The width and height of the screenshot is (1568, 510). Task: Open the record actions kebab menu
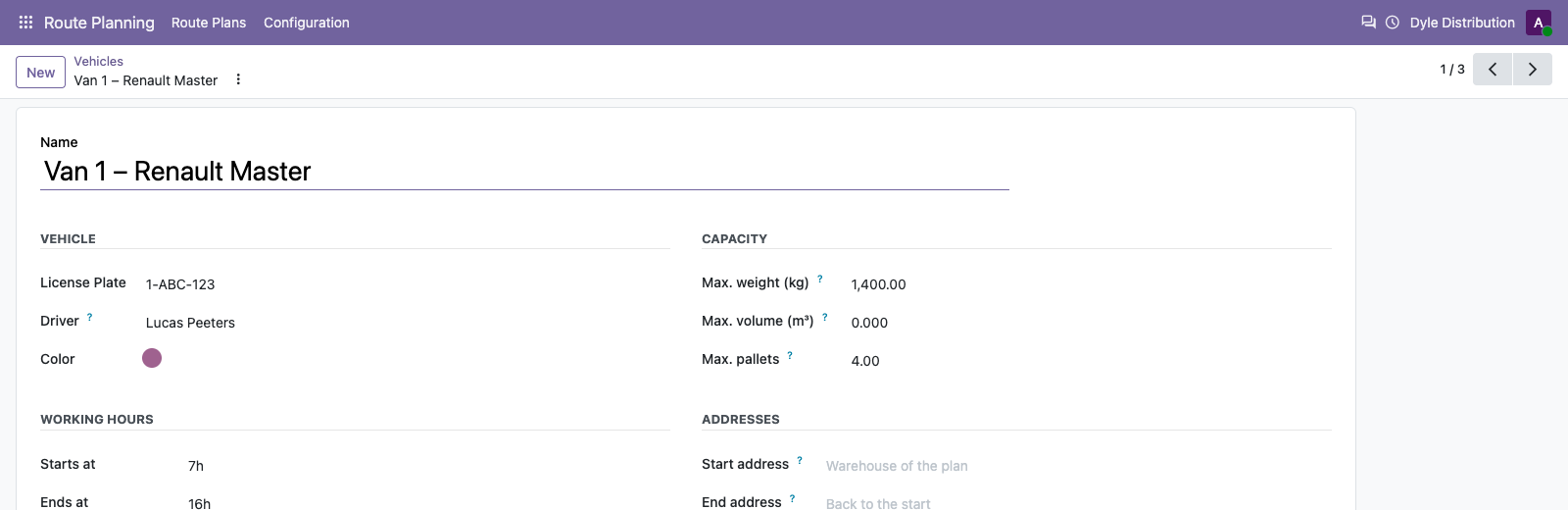tap(238, 79)
